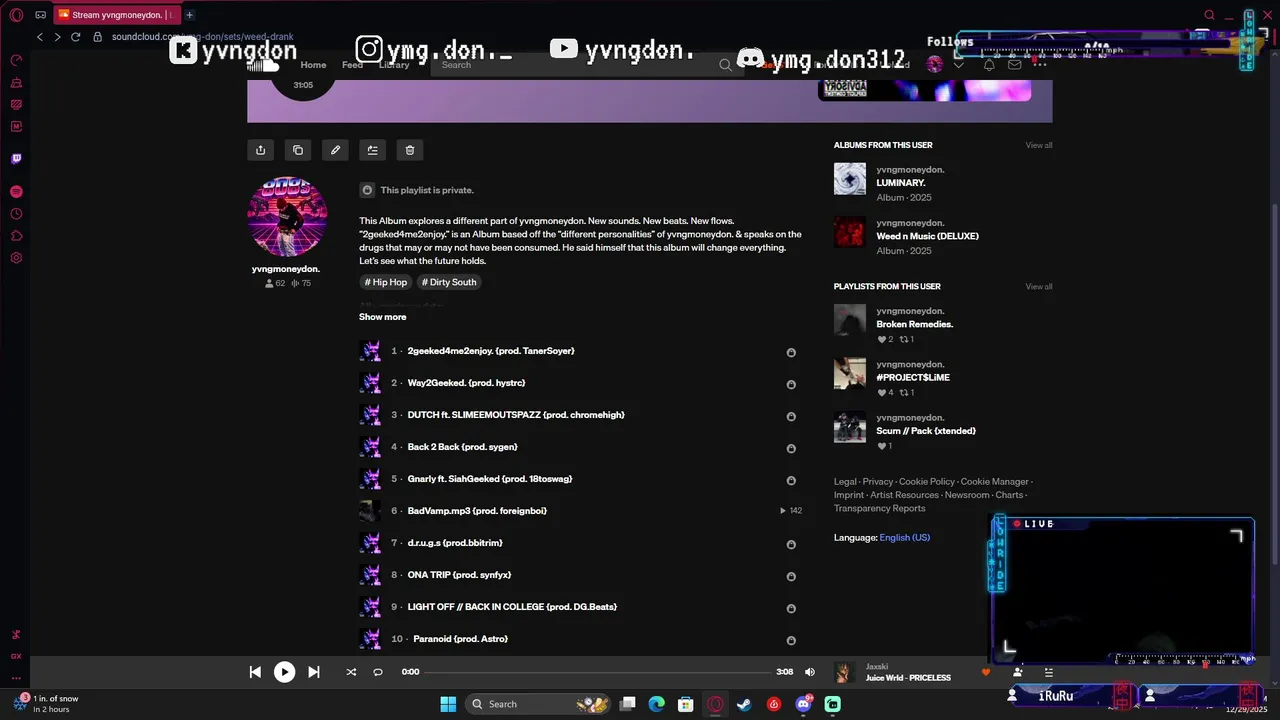Viewport: 1280px width, 720px height.
Task: Open the next up queue icon
Action: 1048,672
